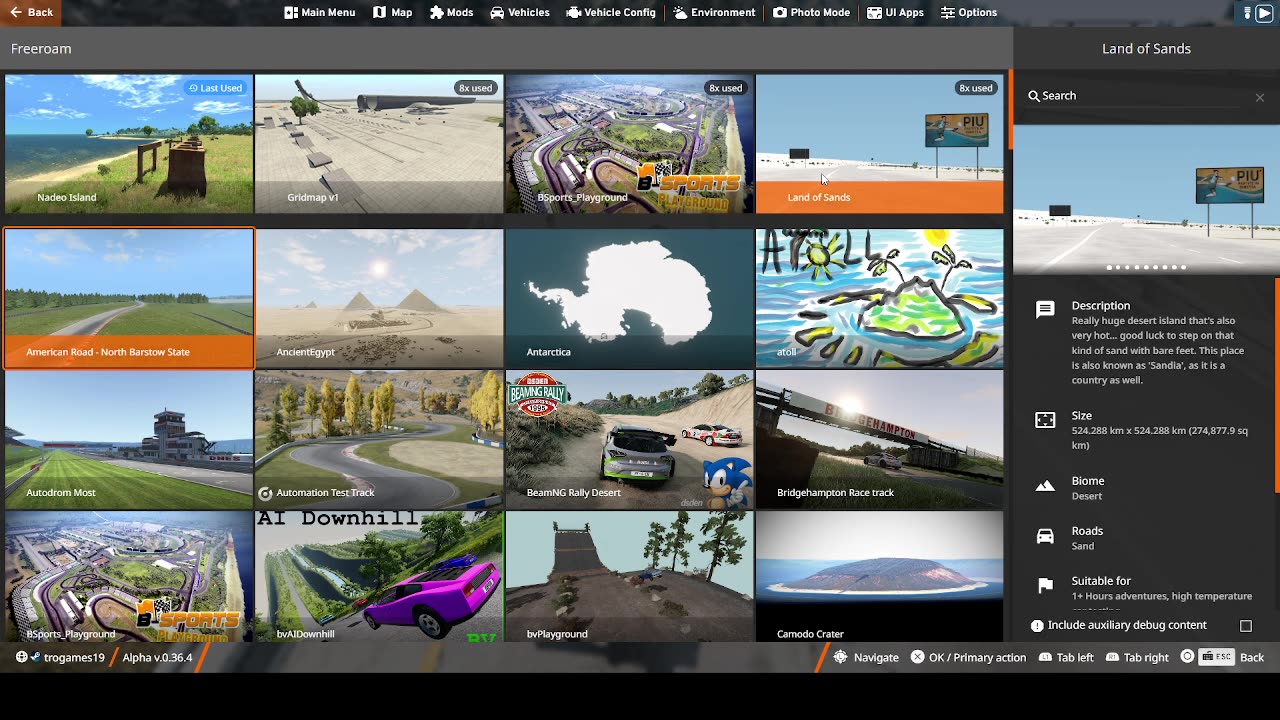The height and width of the screenshot is (720, 1280).
Task: Select the Antarctica level
Action: pos(629,299)
